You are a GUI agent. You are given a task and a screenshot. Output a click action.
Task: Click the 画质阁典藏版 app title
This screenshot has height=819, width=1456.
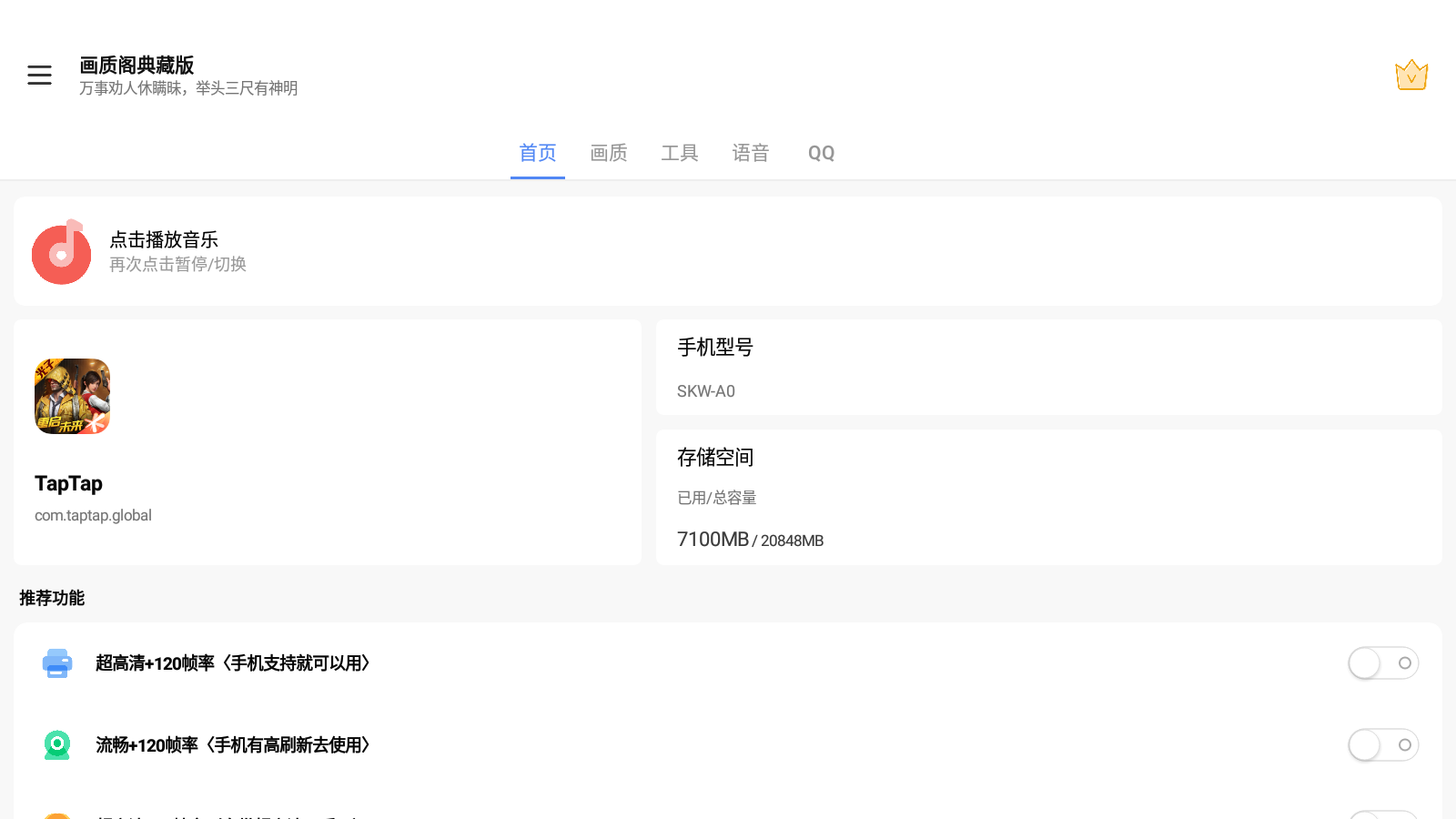click(x=136, y=66)
